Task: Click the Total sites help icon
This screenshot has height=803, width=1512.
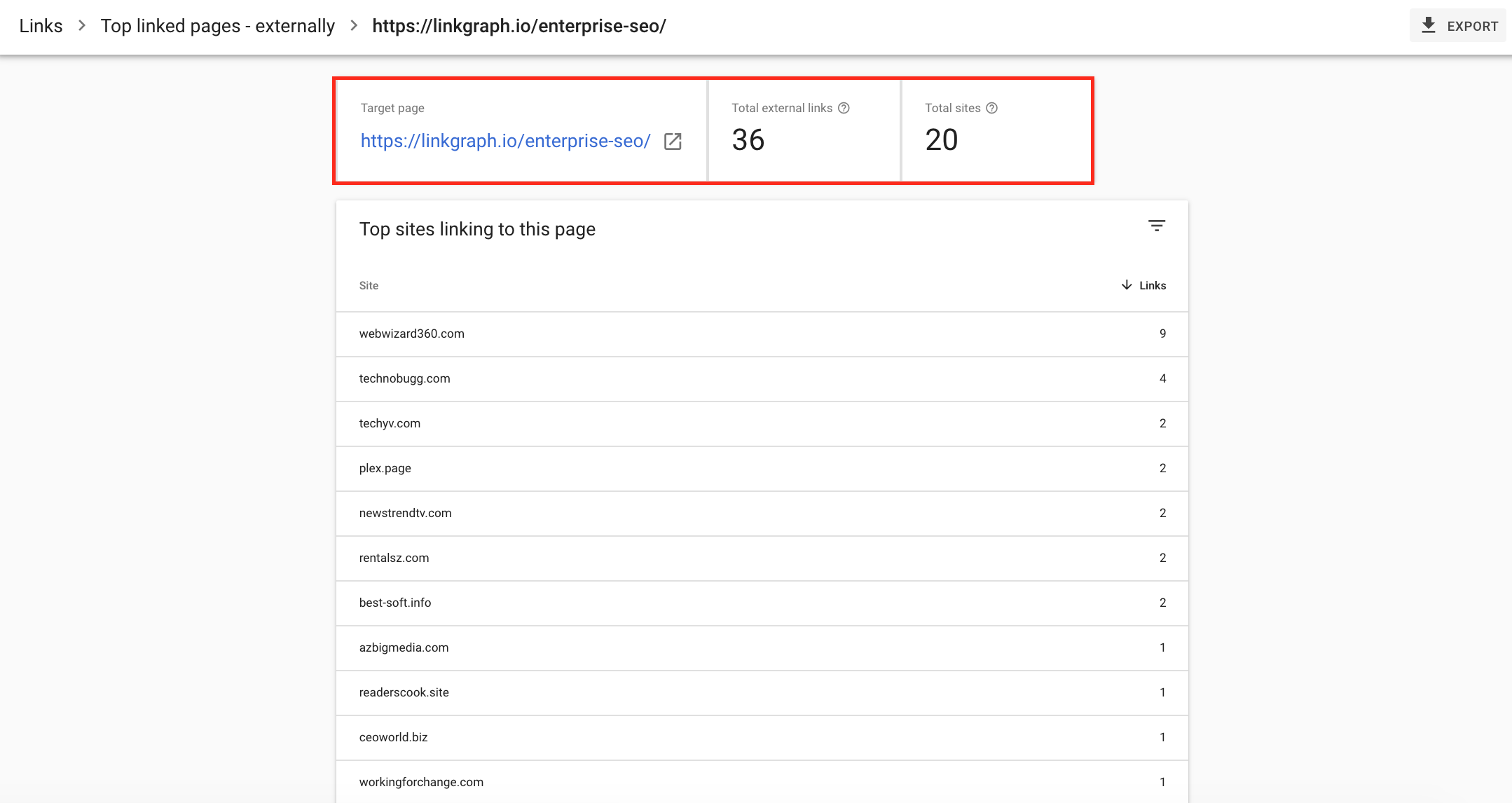Action: [991, 107]
